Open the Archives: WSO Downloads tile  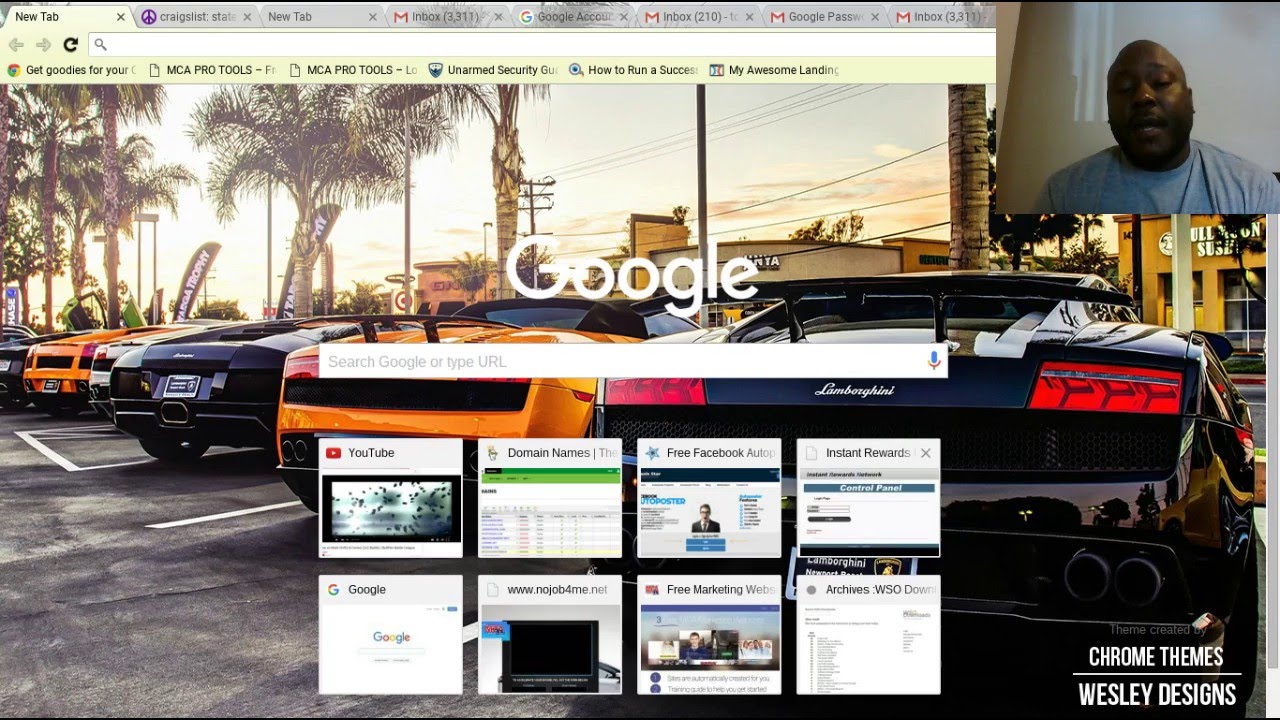(x=868, y=635)
